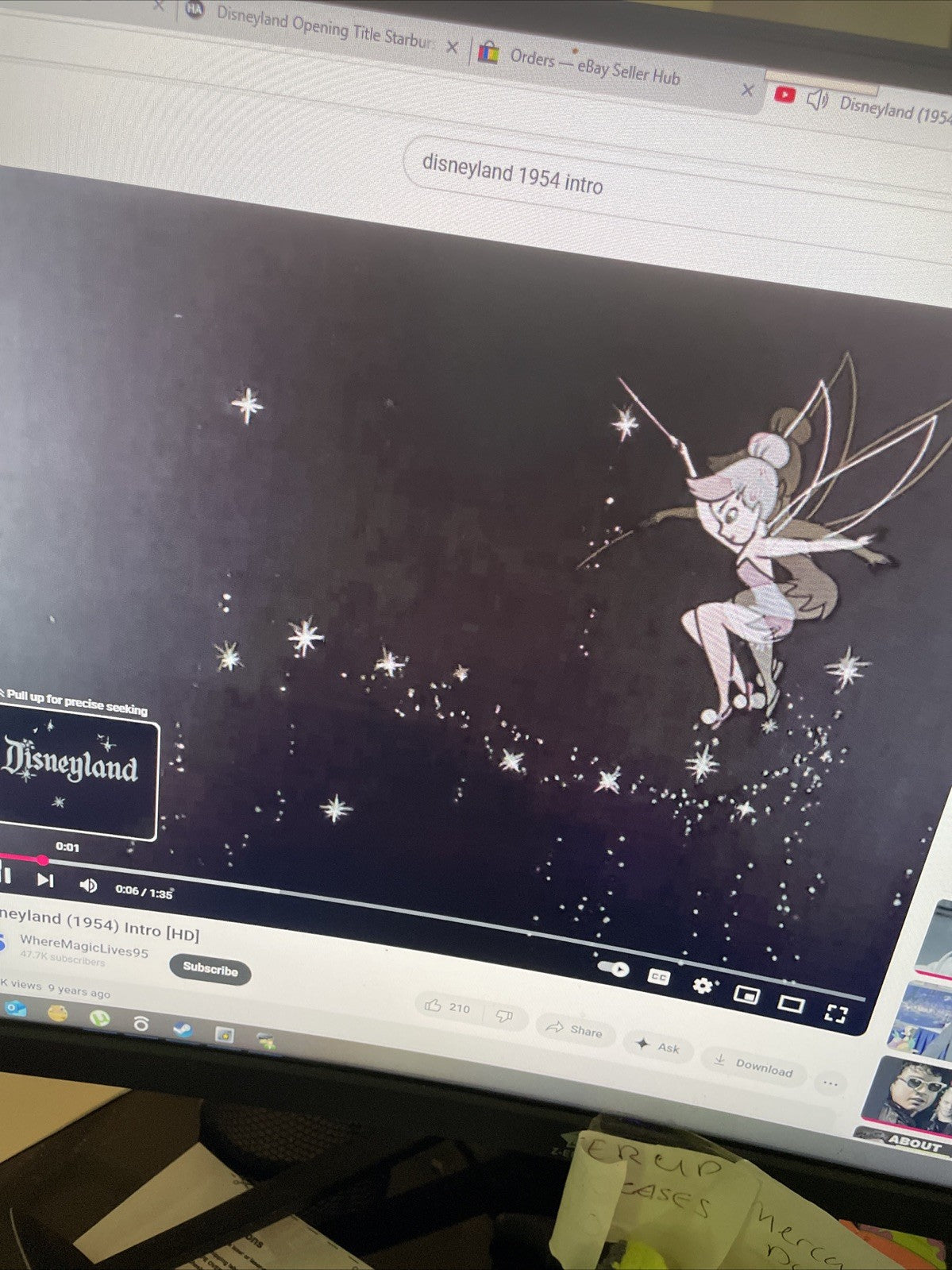Skip to the next video
The height and width of the screenshot is (1270, 952).
click(45, 879)
